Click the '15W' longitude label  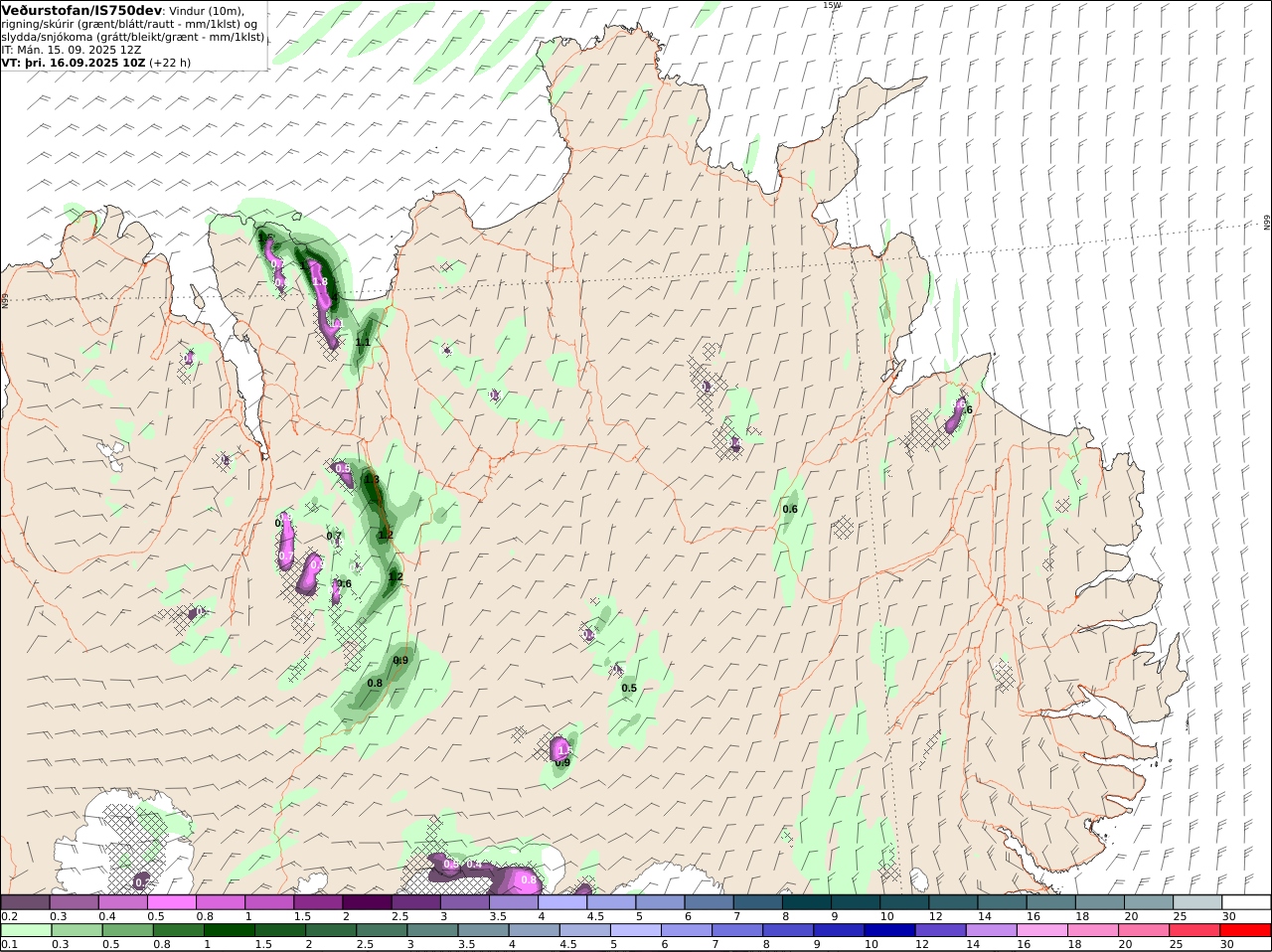832,5
